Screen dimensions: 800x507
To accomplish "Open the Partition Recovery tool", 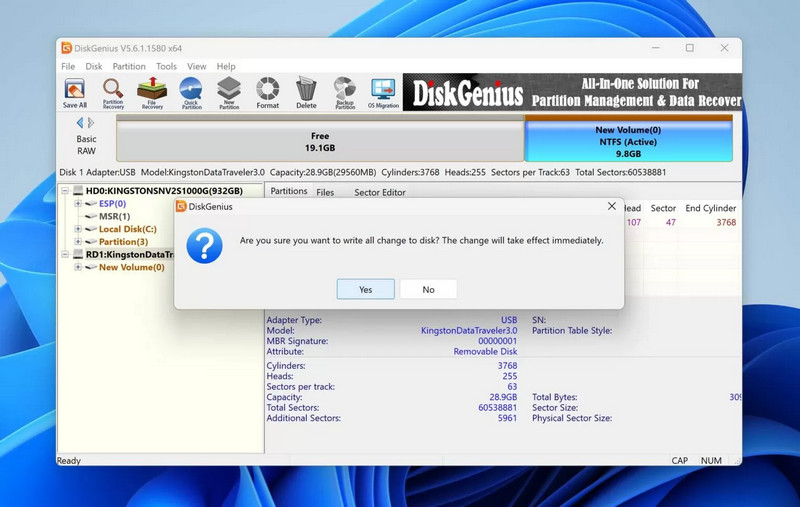I will click(113, 92).
